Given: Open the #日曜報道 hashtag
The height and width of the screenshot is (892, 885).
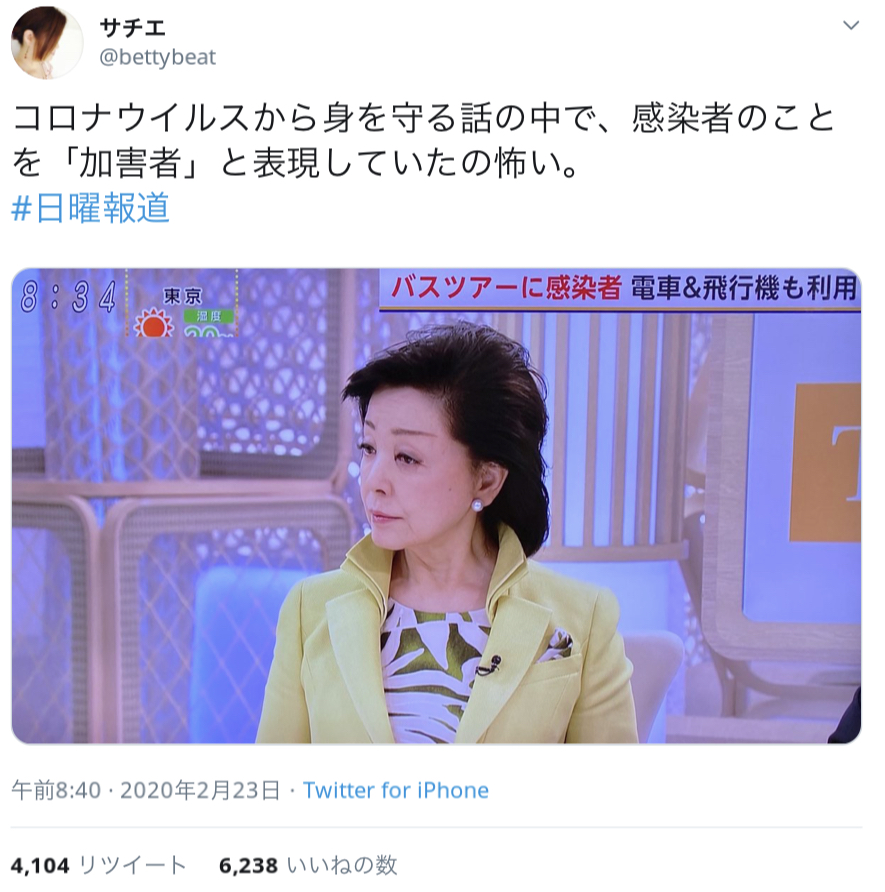Looking at the screenshot, I should point(90,207).
